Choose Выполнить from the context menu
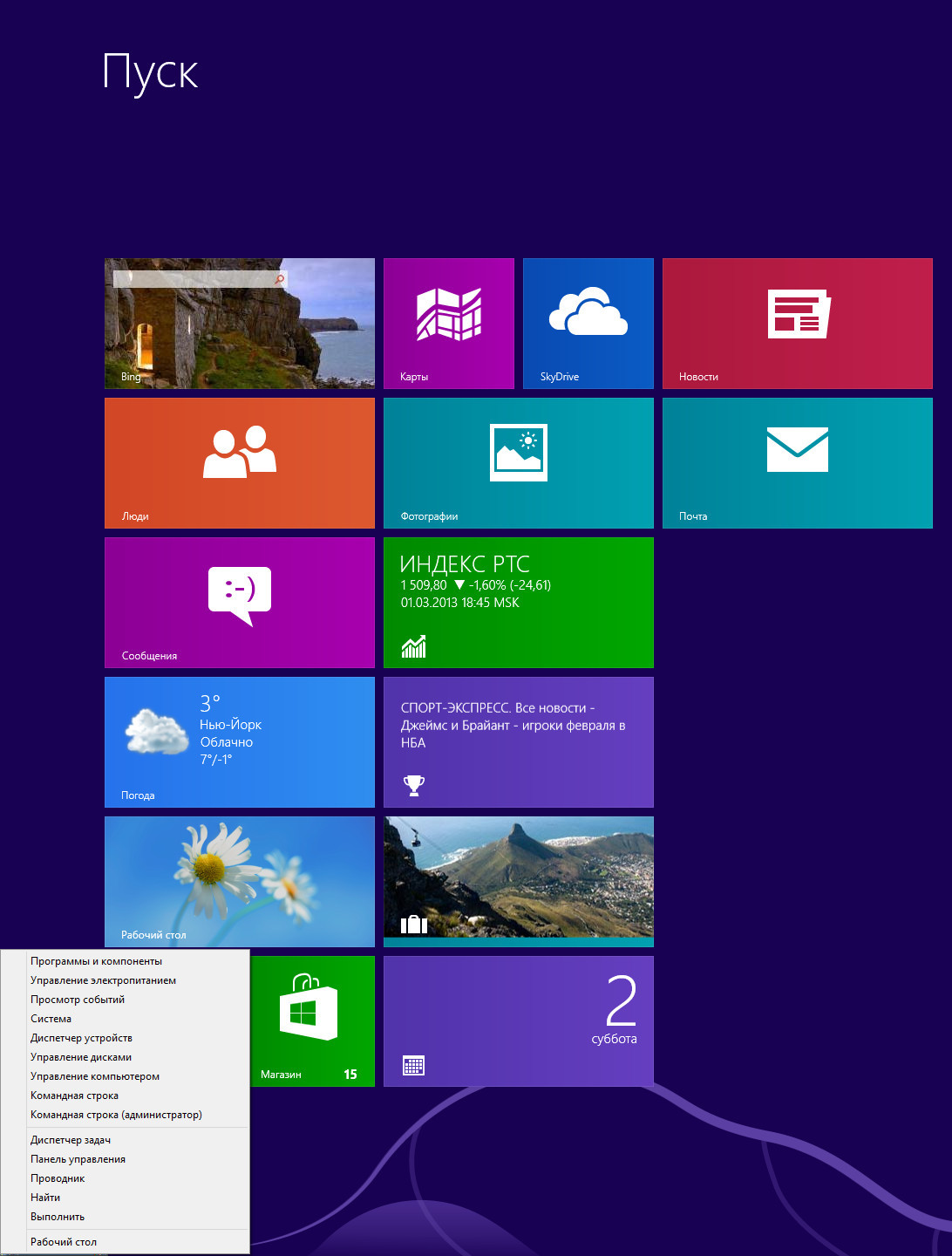Screen dimensions: 952x1256 click(x=58, y=1217)
